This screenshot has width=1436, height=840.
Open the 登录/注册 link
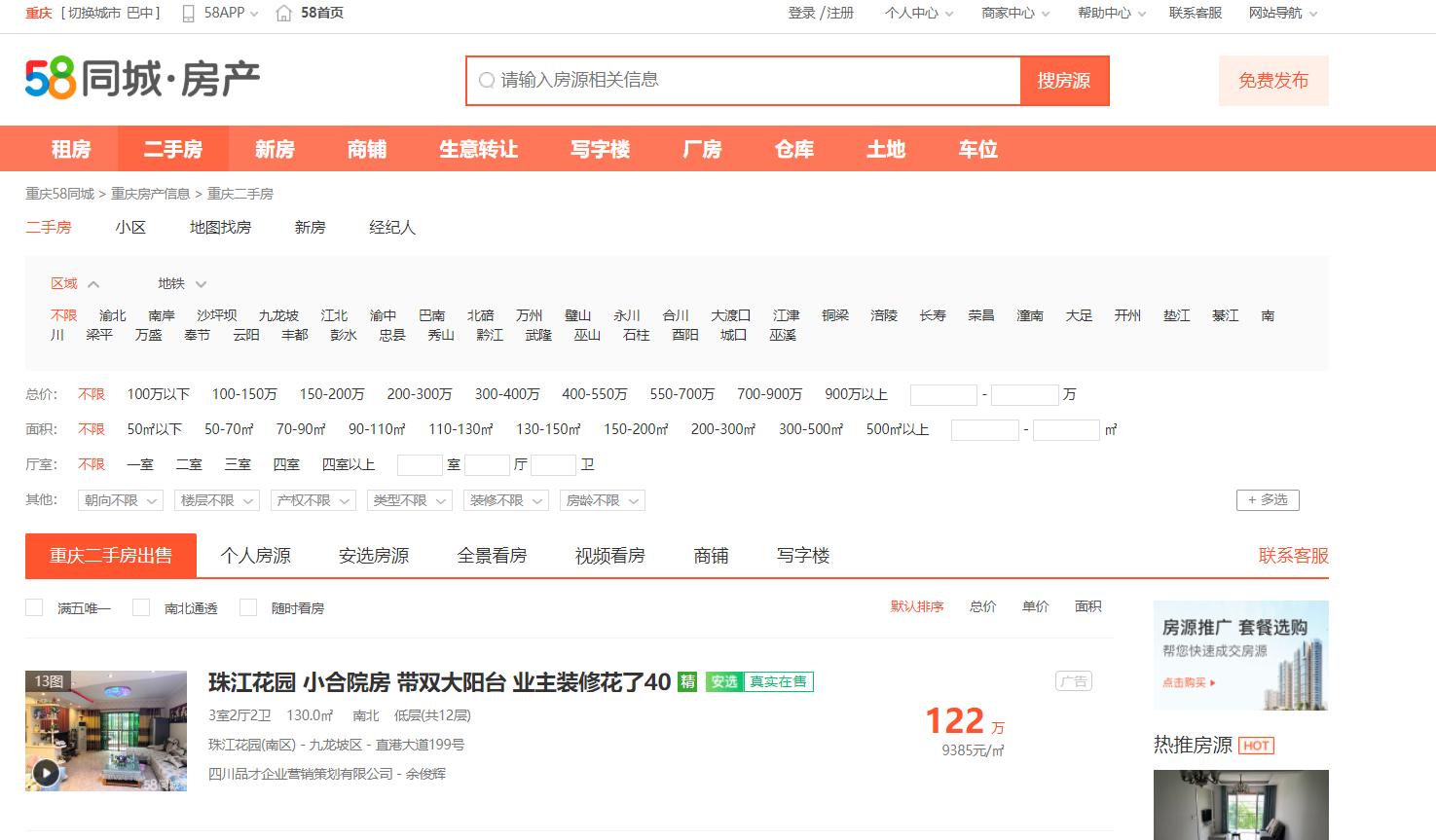pyautogui.click(x=821, y=13)
